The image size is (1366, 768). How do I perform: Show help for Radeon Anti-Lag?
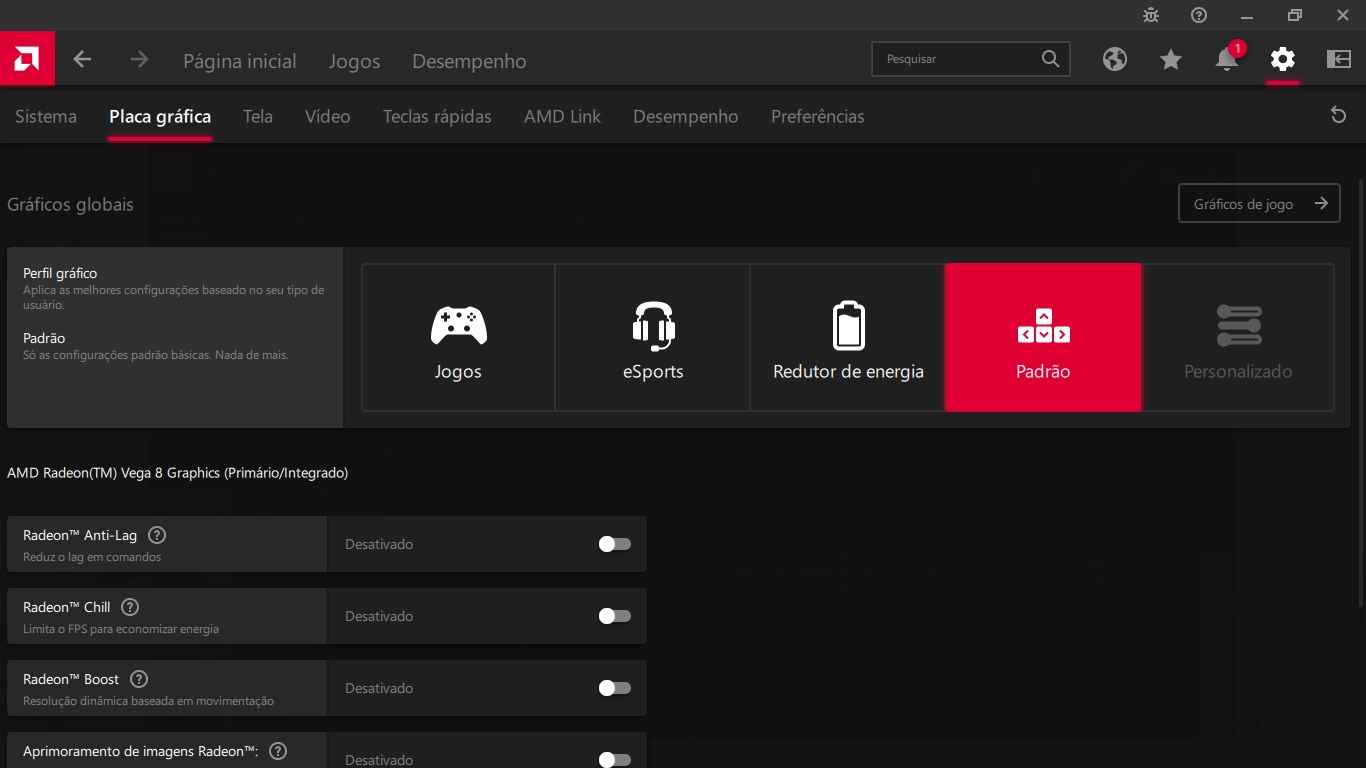pyautogui.click(x=156, y=535)
